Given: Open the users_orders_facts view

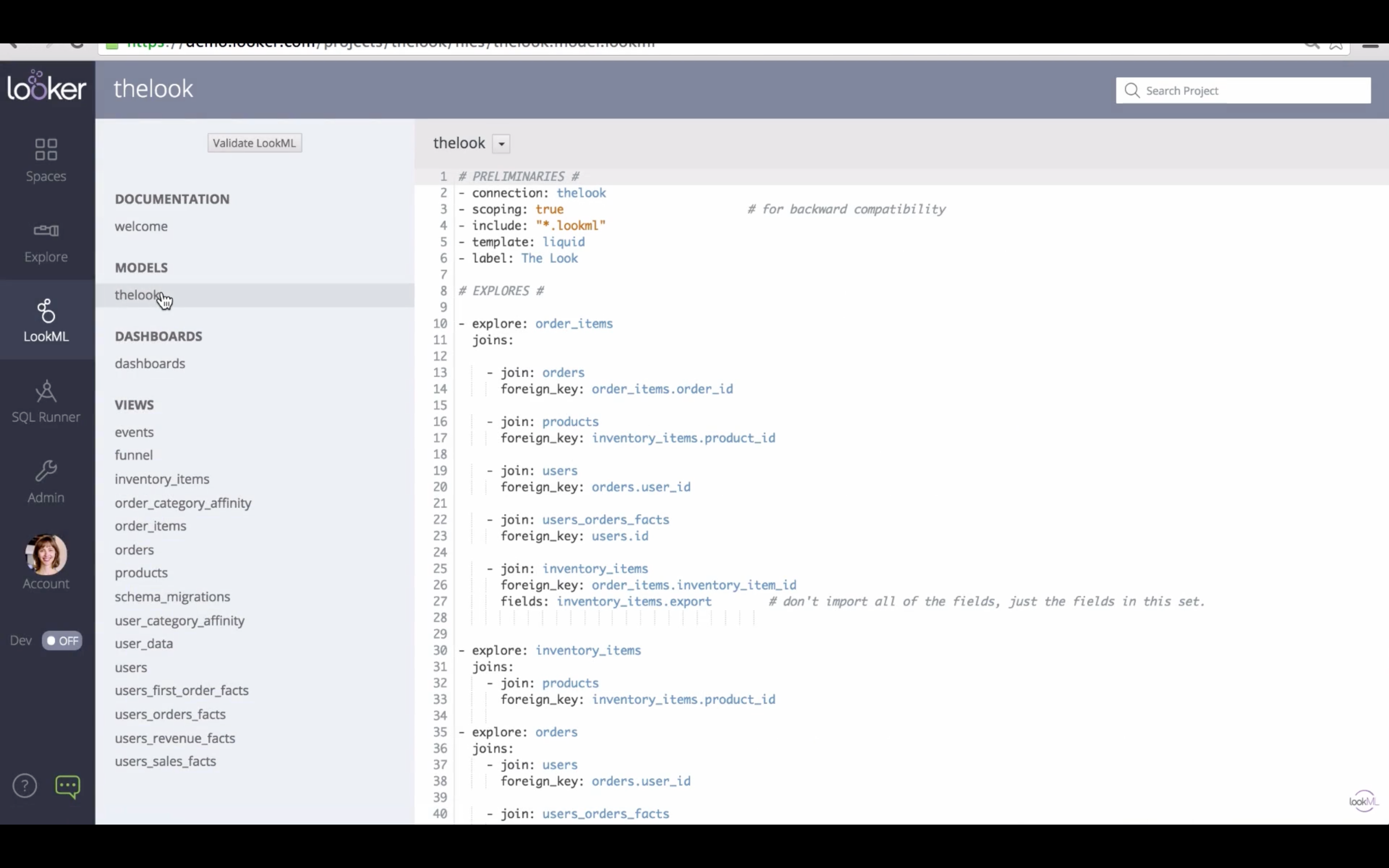Looking at the screenshot, I should (x=170, y=714).
